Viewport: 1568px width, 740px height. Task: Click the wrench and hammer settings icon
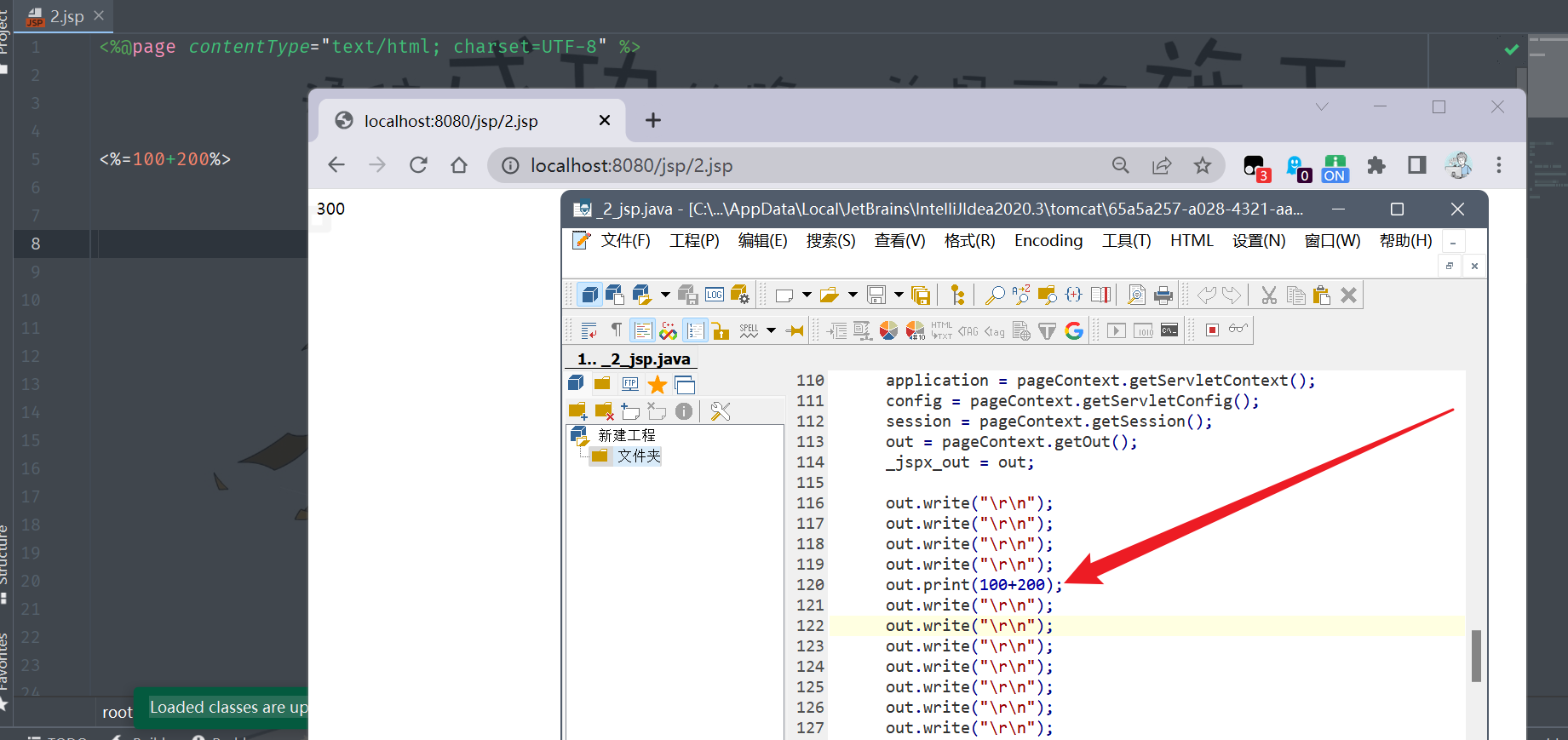tap(721, 411)
